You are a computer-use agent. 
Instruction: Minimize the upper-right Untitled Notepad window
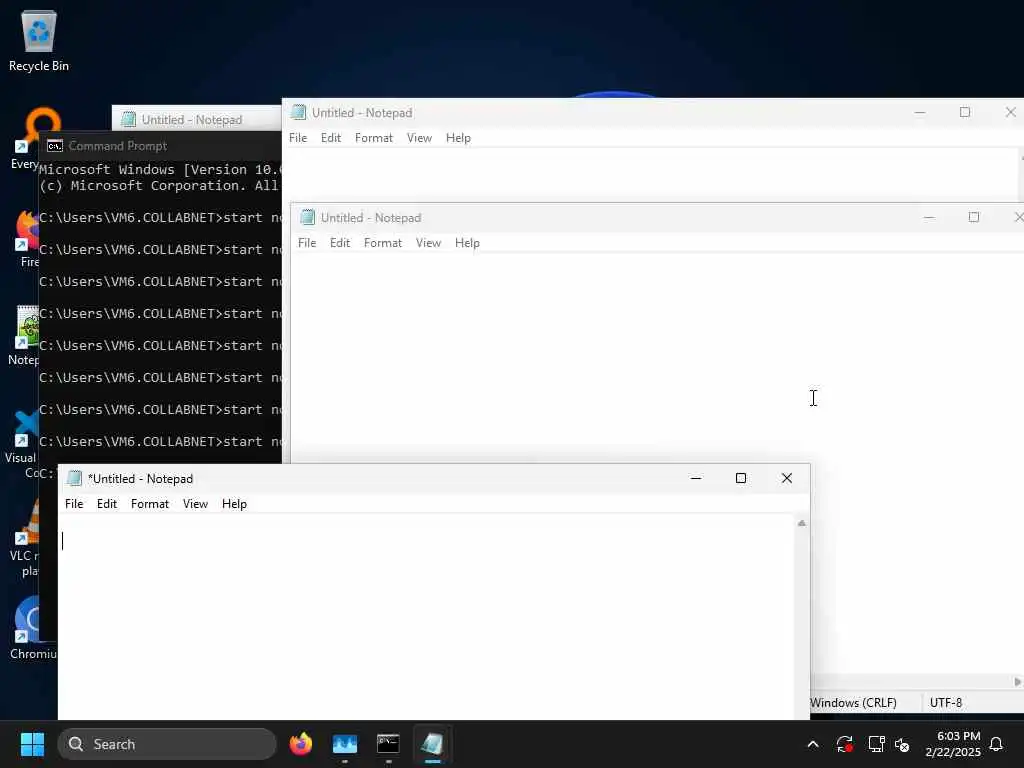[920, 112]
